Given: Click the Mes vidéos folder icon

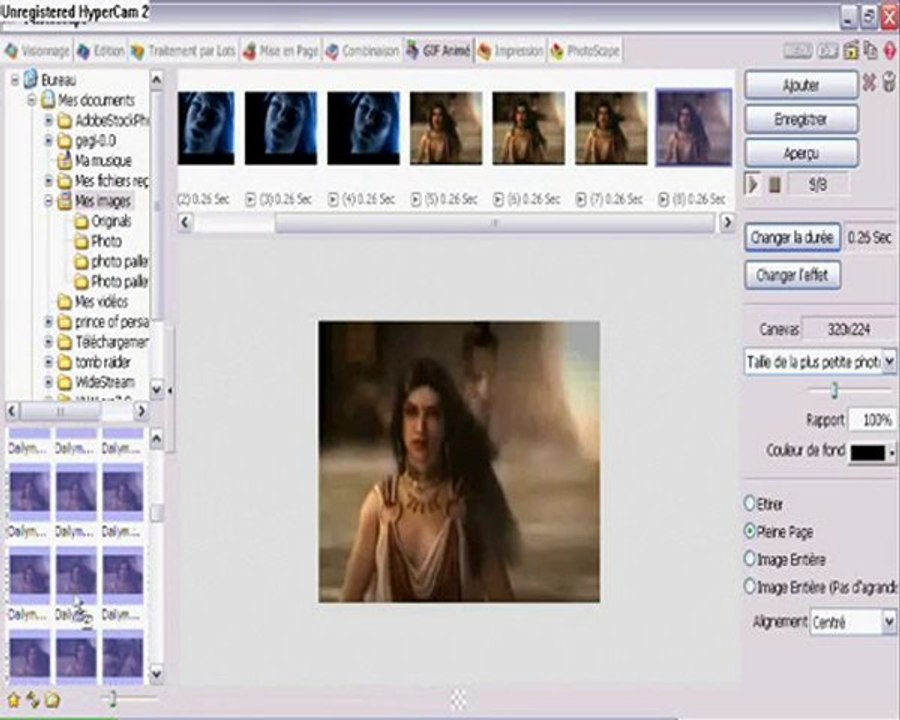Looking at the screenshot, I should [x=64, y=301].
